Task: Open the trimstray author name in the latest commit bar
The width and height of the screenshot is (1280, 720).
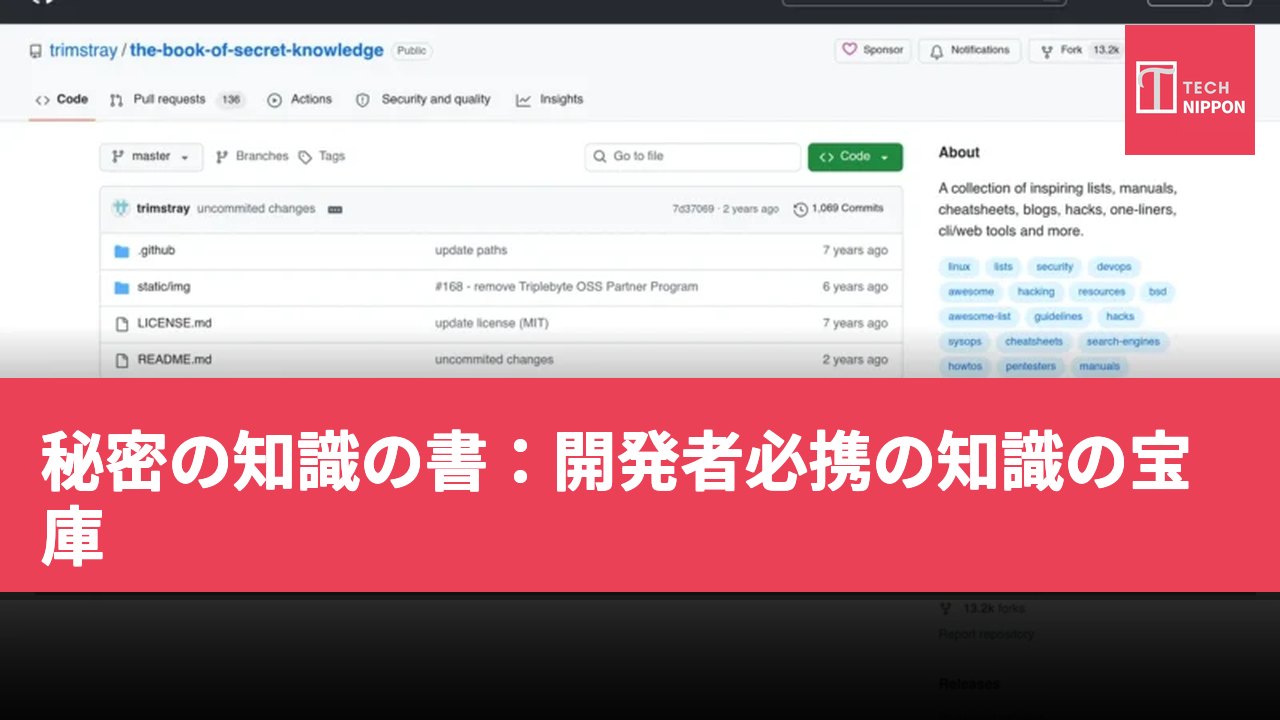Action: 163,208
